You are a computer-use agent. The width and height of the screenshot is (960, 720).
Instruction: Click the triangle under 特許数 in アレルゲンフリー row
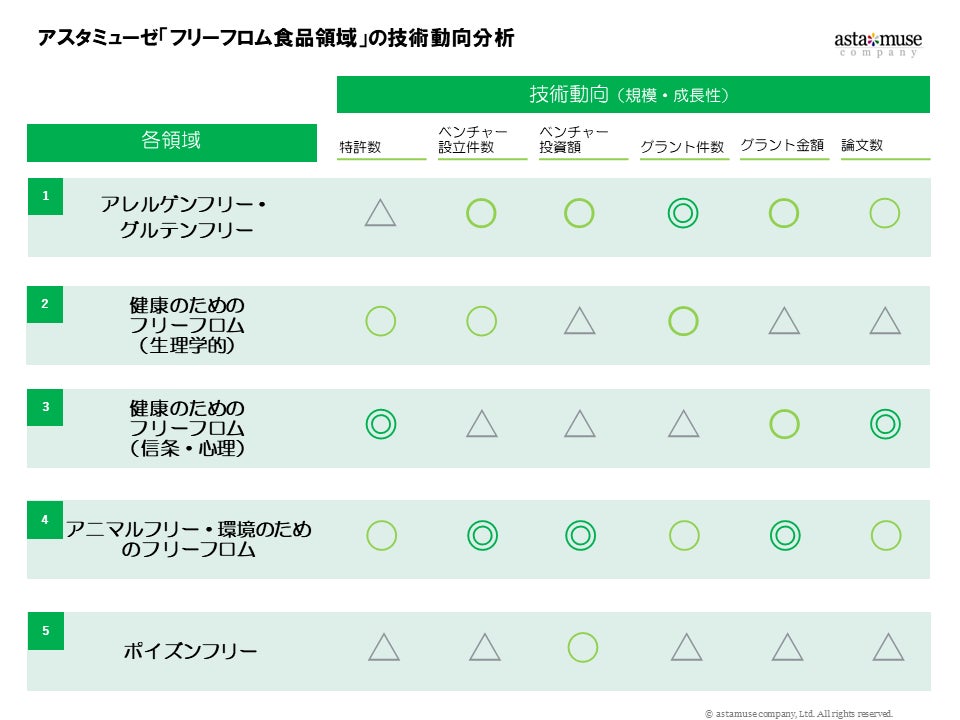(x=380, y=213)
